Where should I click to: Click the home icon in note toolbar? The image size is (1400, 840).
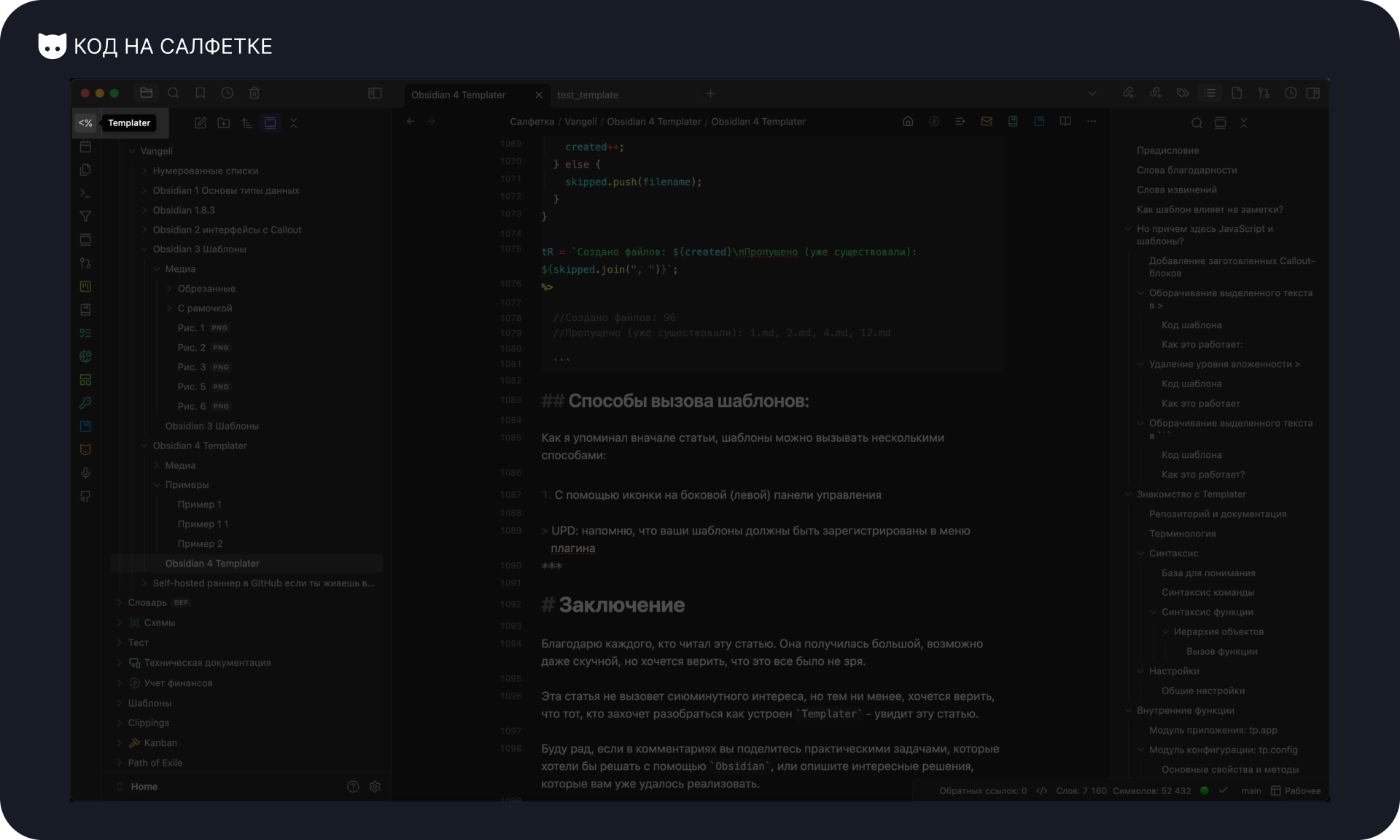tap(908, 122)
